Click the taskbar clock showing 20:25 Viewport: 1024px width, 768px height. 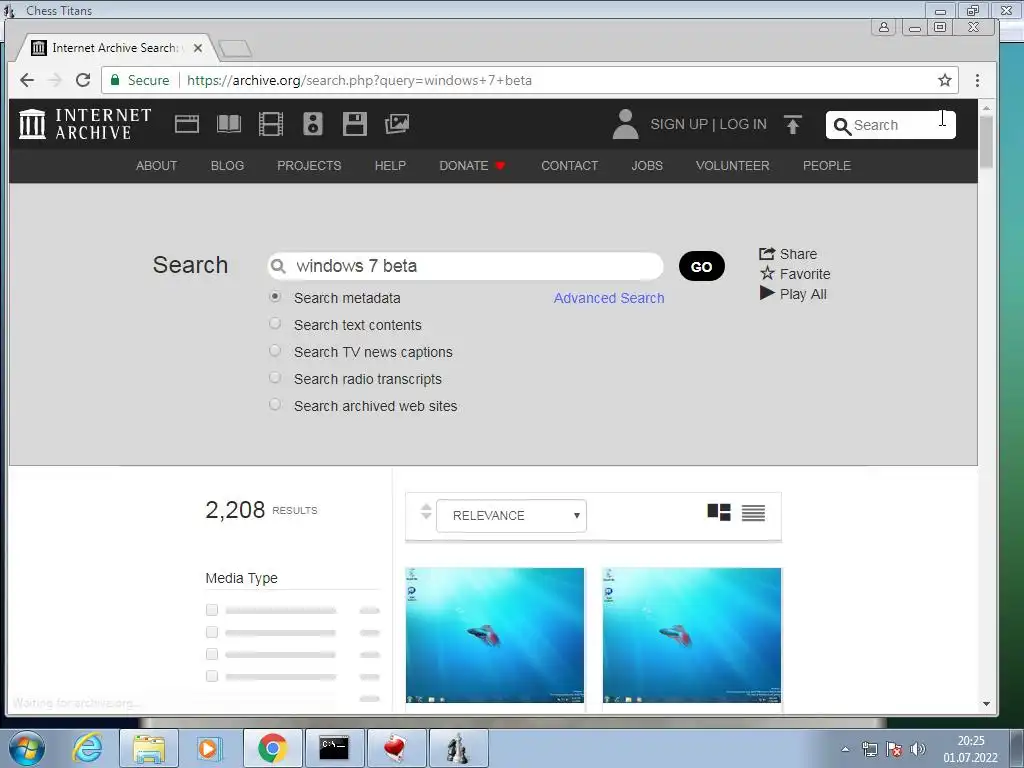[970, 748]
